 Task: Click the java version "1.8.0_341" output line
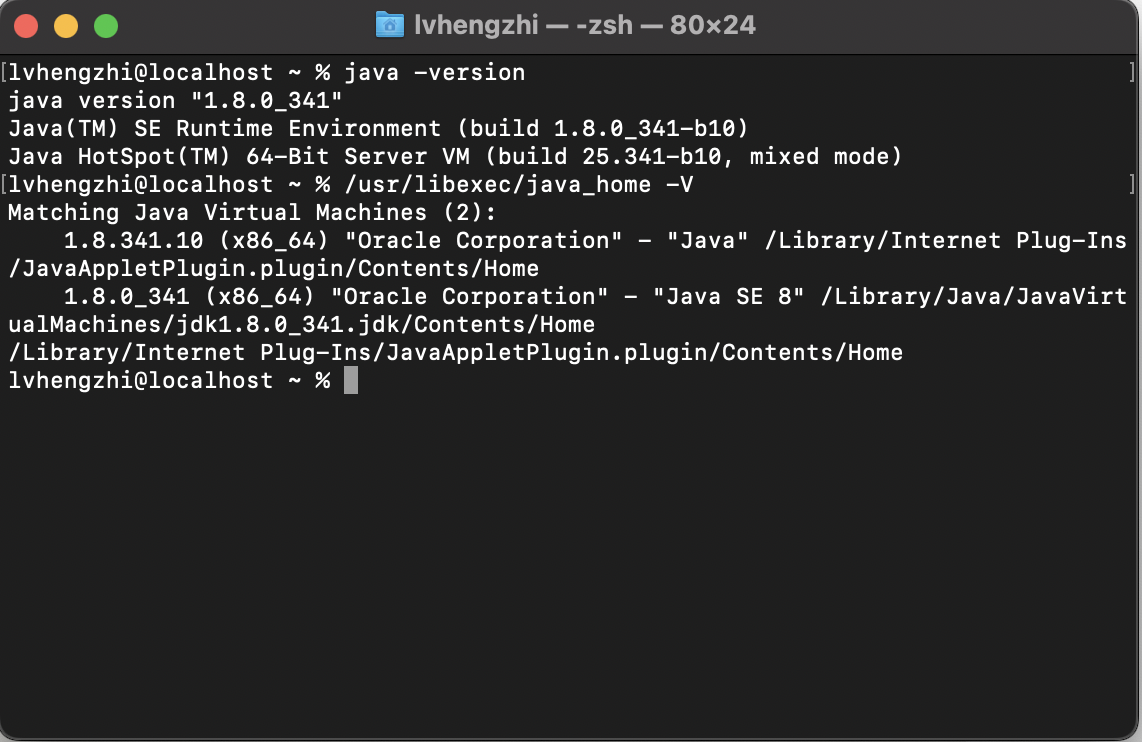[x=175, y=100]
